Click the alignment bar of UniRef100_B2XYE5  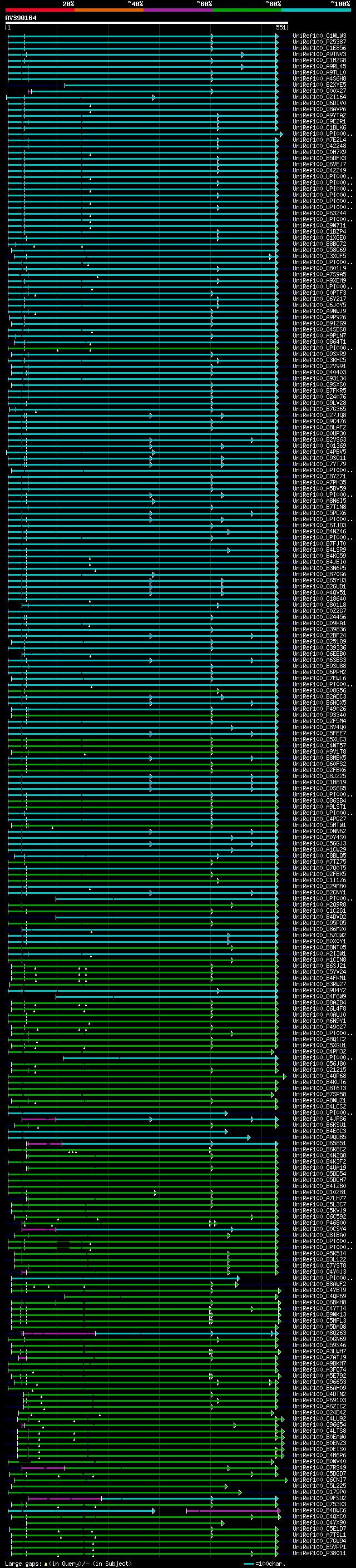(x=171, y=85)
